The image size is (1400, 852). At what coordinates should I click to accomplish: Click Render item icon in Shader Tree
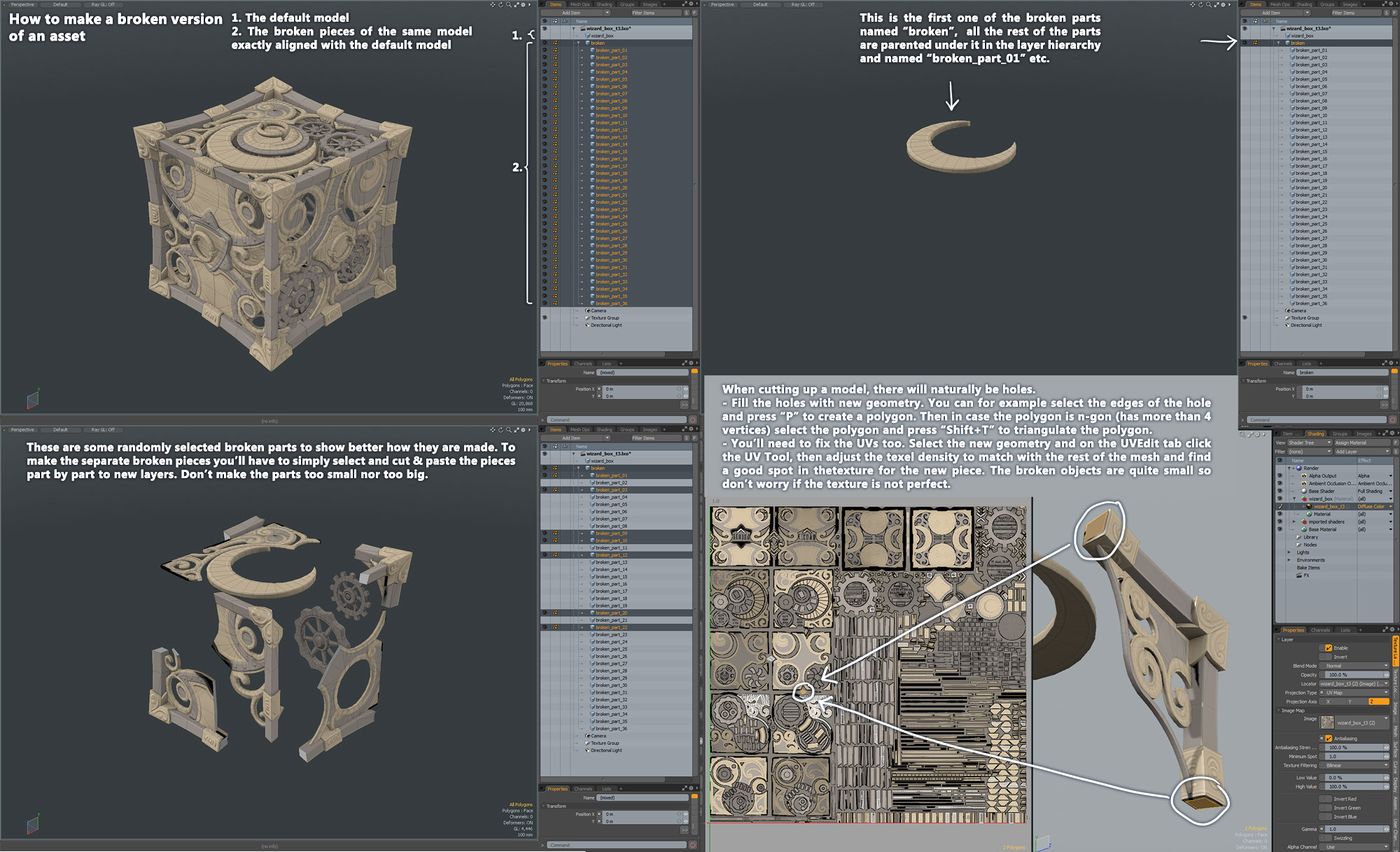pyautogui.click(x=1299, y=468)
